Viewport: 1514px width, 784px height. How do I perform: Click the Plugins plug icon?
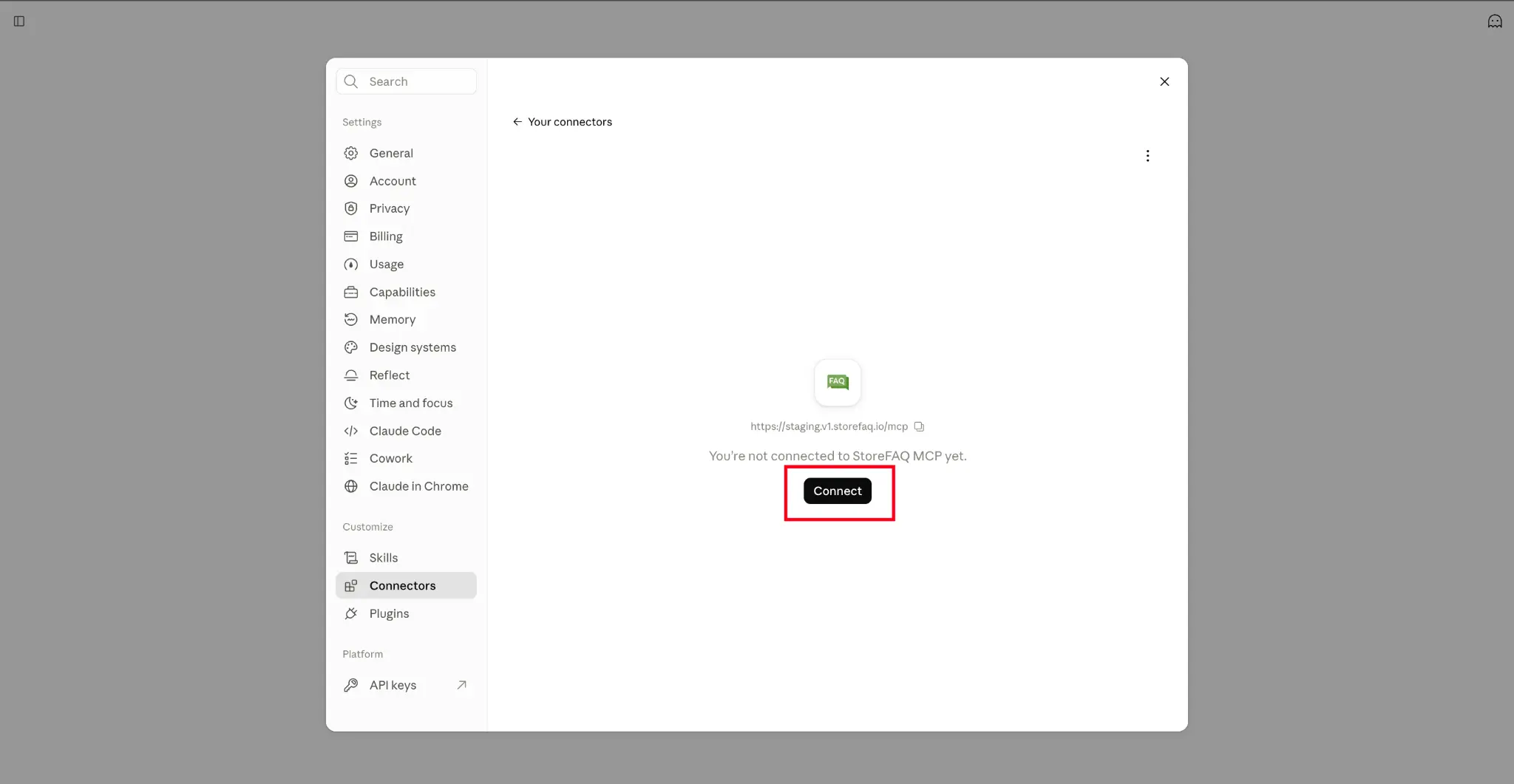(x=351, y=613)
